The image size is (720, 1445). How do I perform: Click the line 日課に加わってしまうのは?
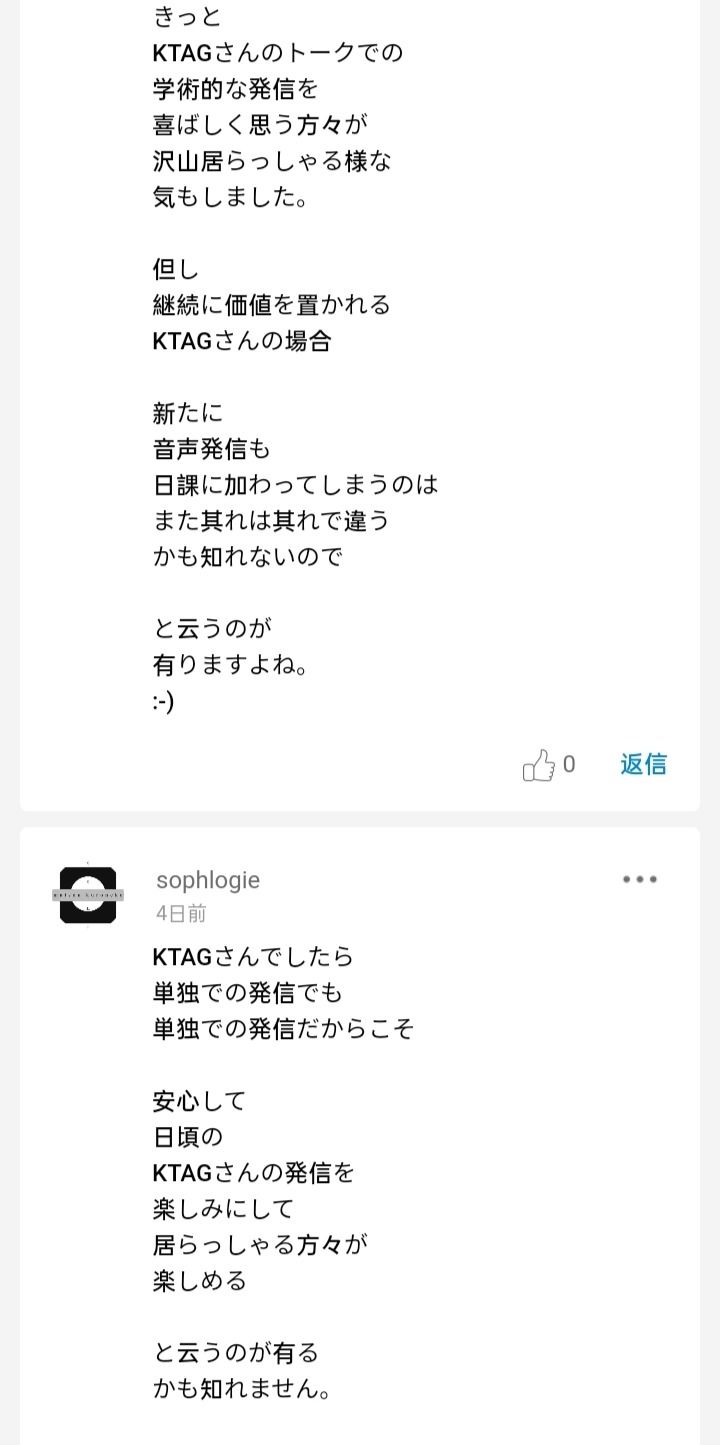coord(295,485)
